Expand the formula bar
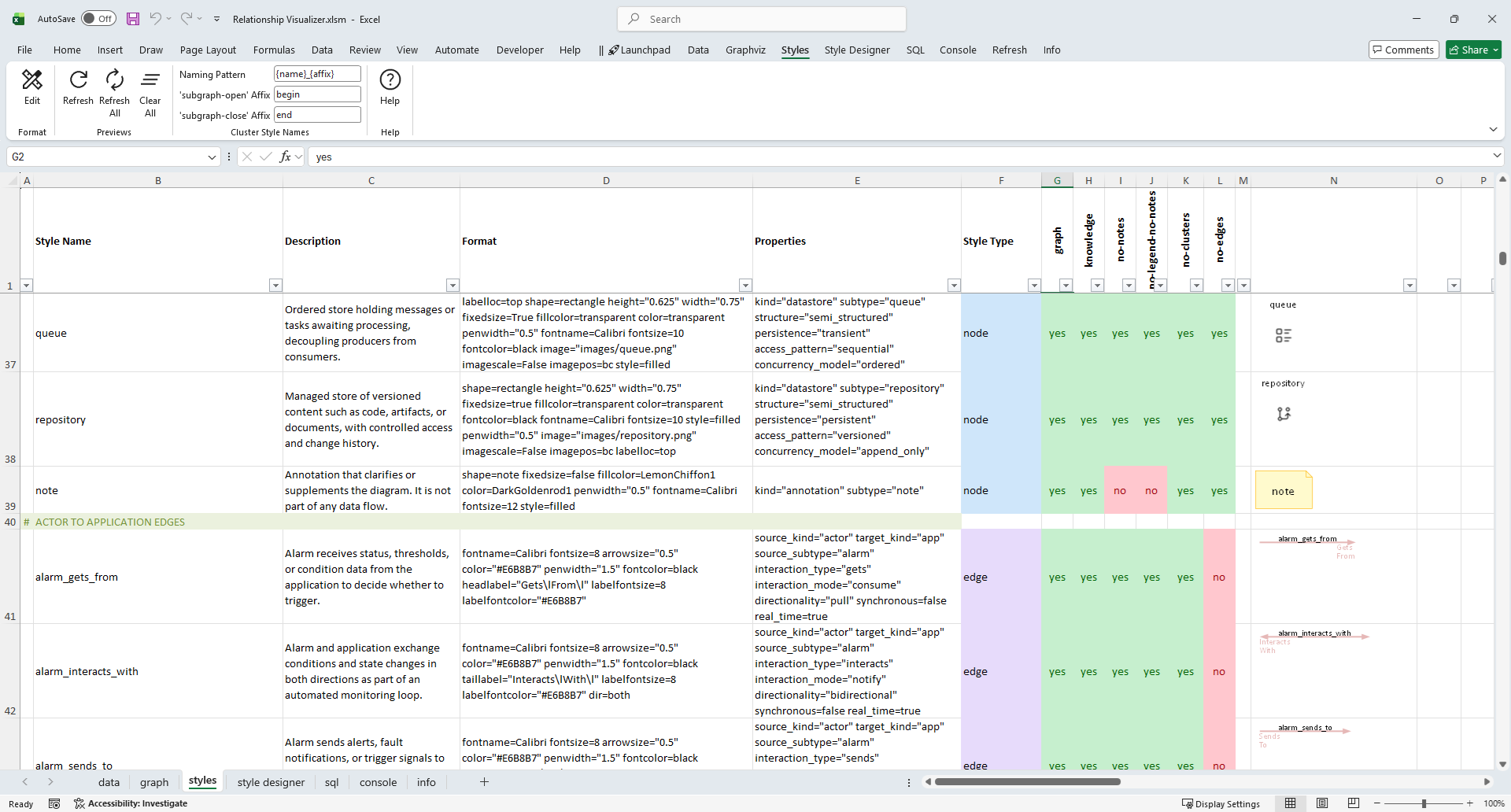Viewport: 1511px width, 812px height. (1497, 155)
